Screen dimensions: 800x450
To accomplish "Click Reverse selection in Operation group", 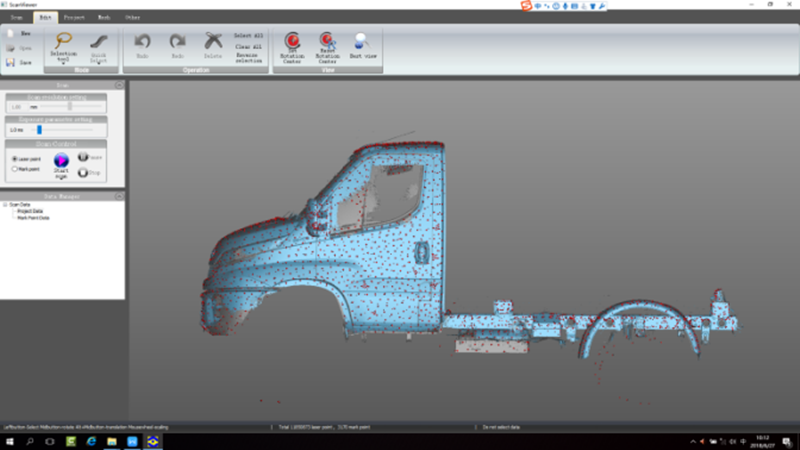I will point(248,58).
